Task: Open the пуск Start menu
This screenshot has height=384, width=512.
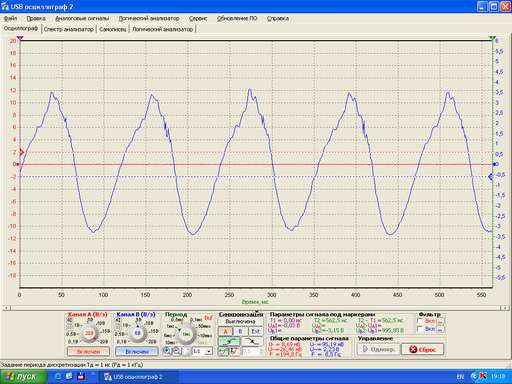Action: point(23,377)
